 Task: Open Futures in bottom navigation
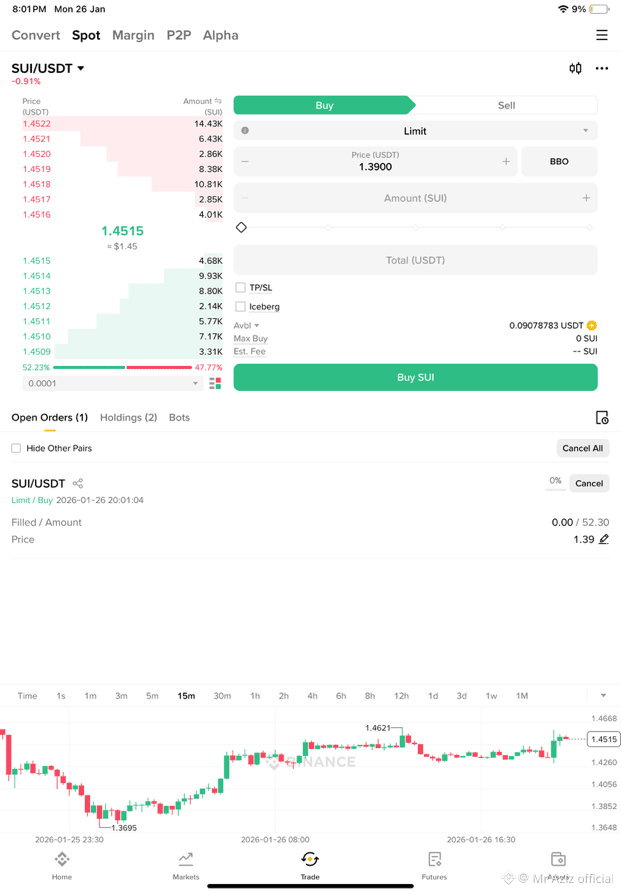[x=435, y=865]
